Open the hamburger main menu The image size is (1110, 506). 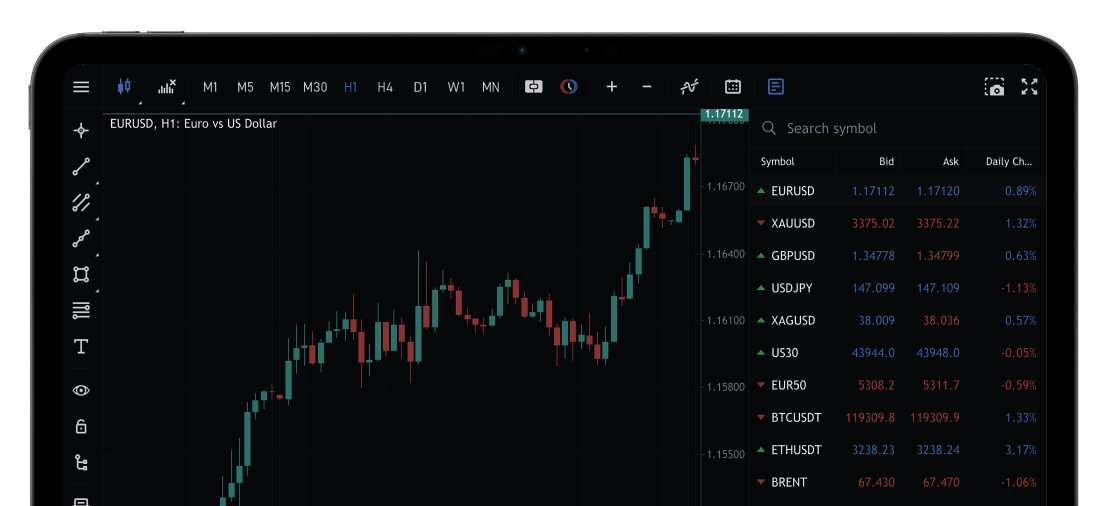point(81,87)
